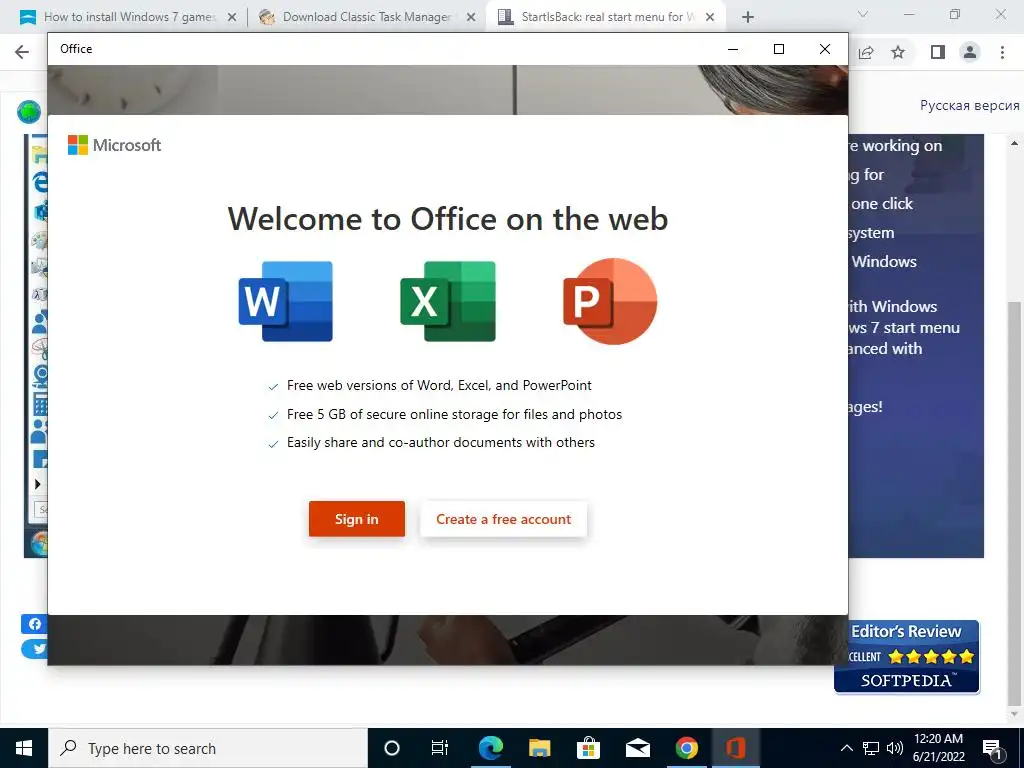Click the Microsoft logo in the Office window
1024x768 pixels.
click(x=114, y=145)
